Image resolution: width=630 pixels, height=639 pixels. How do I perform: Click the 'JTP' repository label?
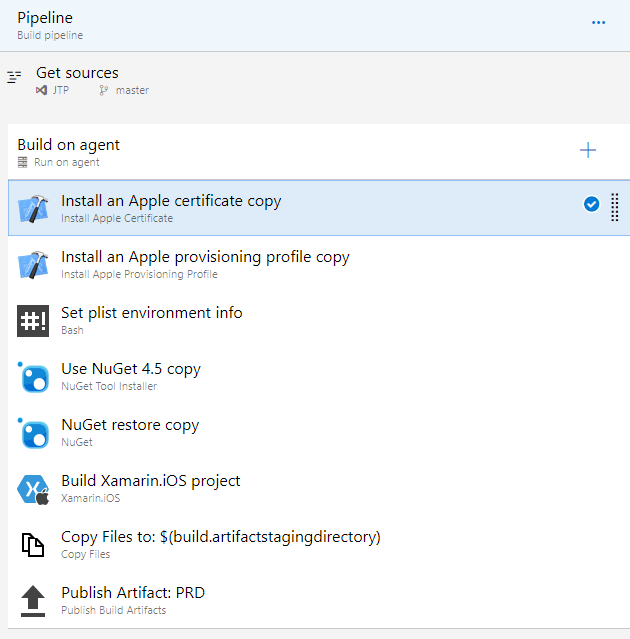click(x=61, y=90)
